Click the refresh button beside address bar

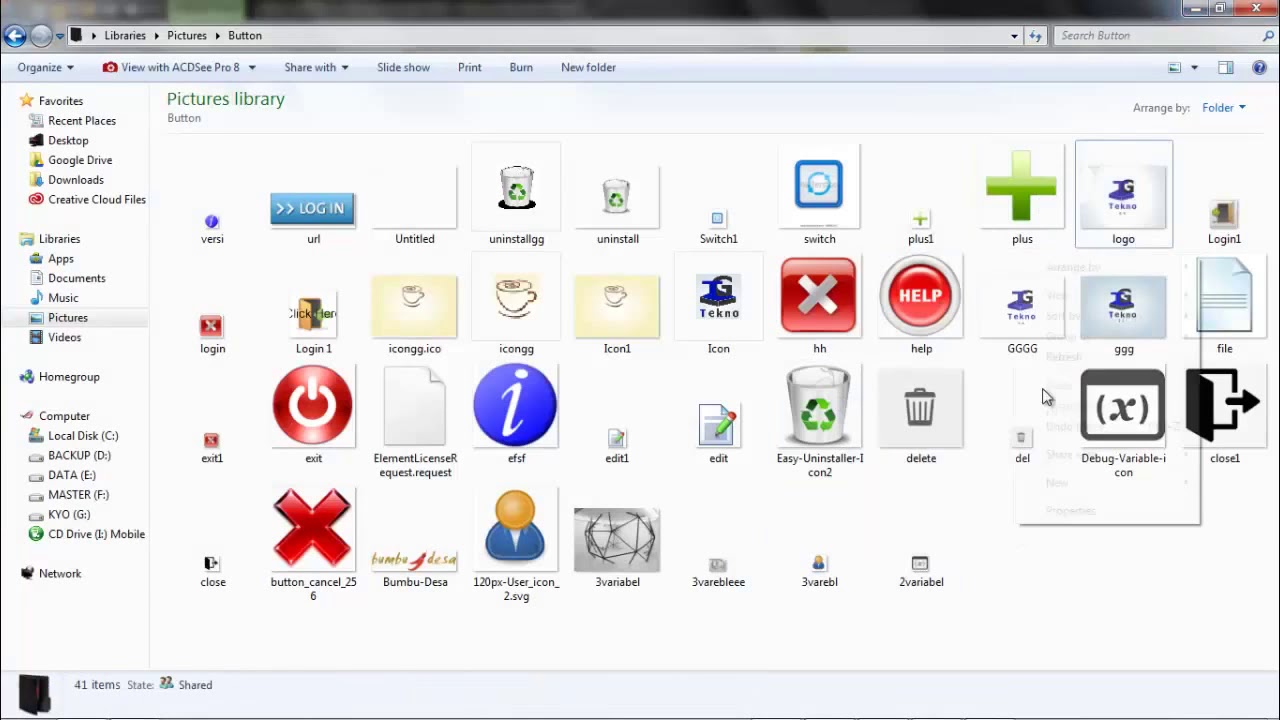pyautogui.click(x=1035, y=36)
